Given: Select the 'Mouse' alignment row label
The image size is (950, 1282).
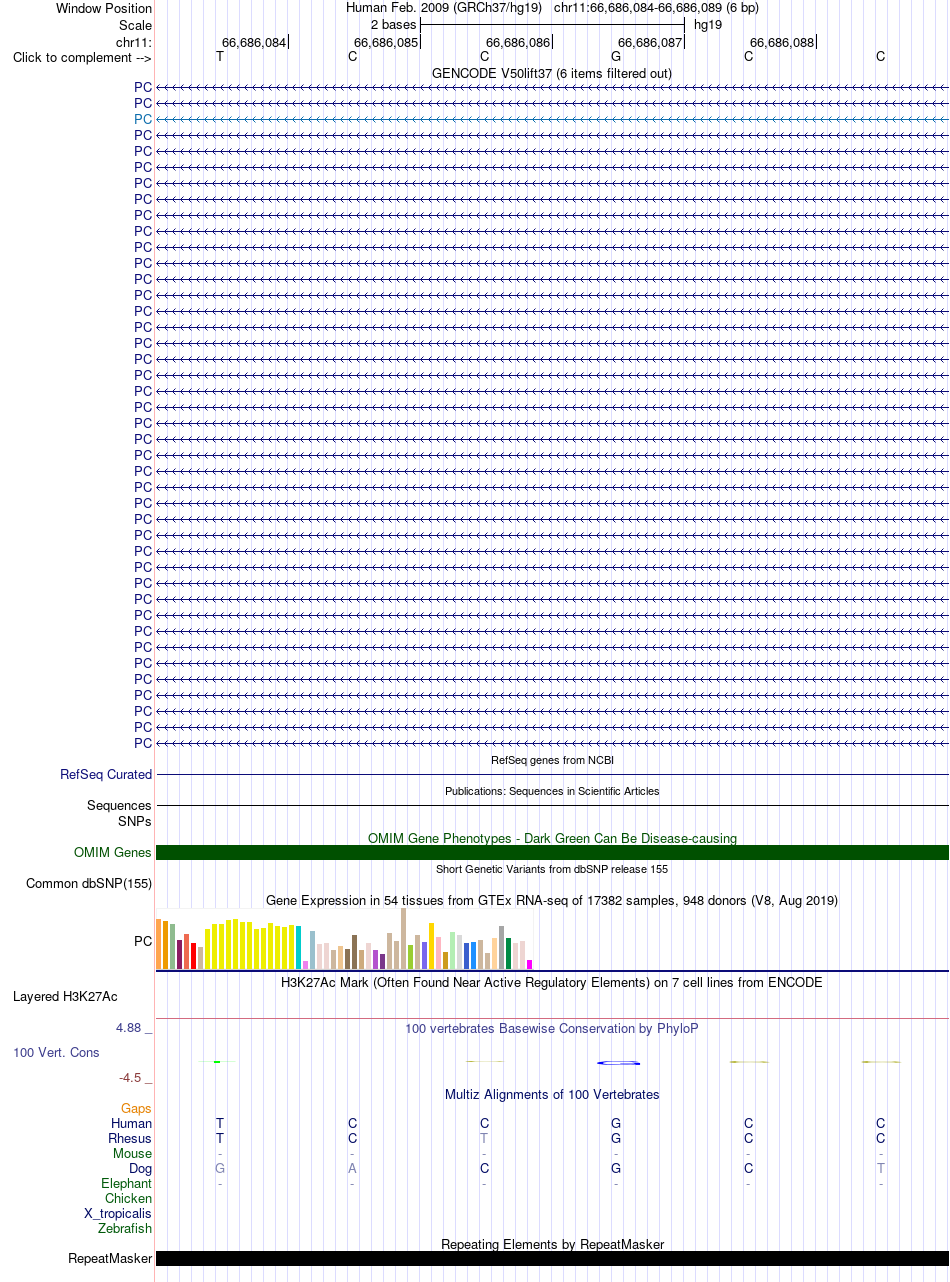Looking at the screenshot, I should coord(133,1154).
